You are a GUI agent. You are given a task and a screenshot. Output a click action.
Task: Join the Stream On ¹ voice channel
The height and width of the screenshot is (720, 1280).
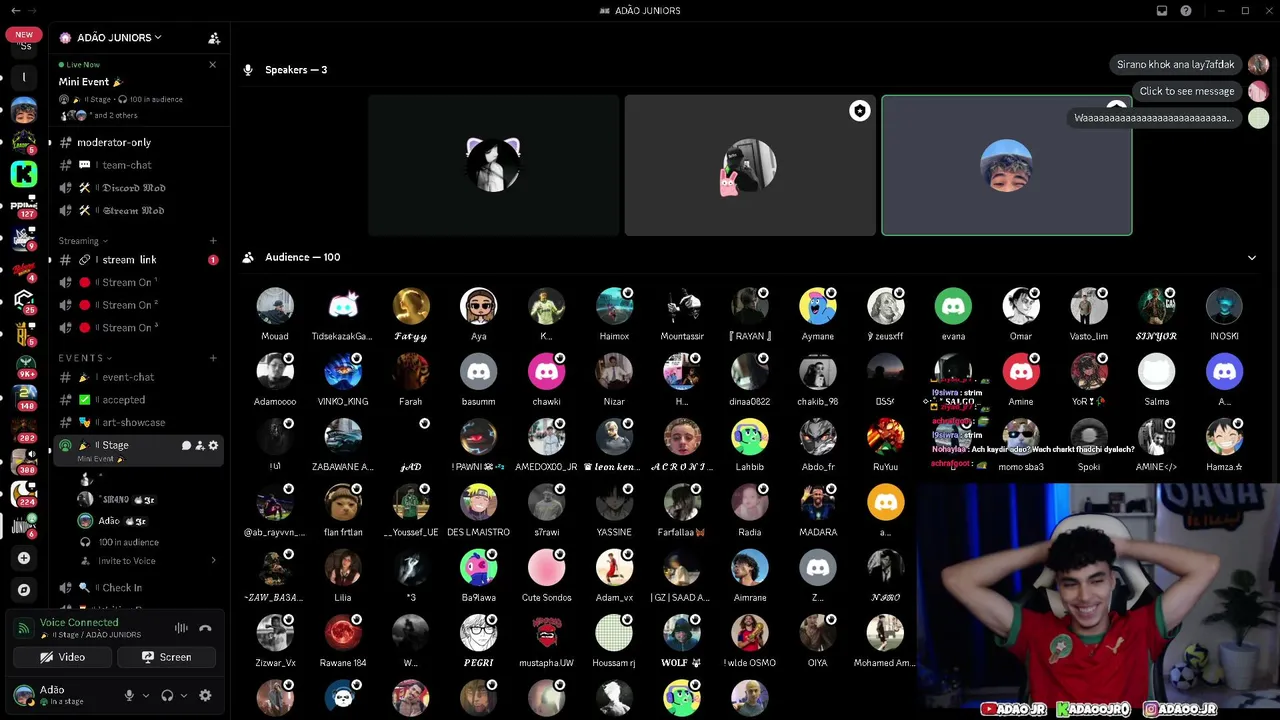(x=137, y=283)
